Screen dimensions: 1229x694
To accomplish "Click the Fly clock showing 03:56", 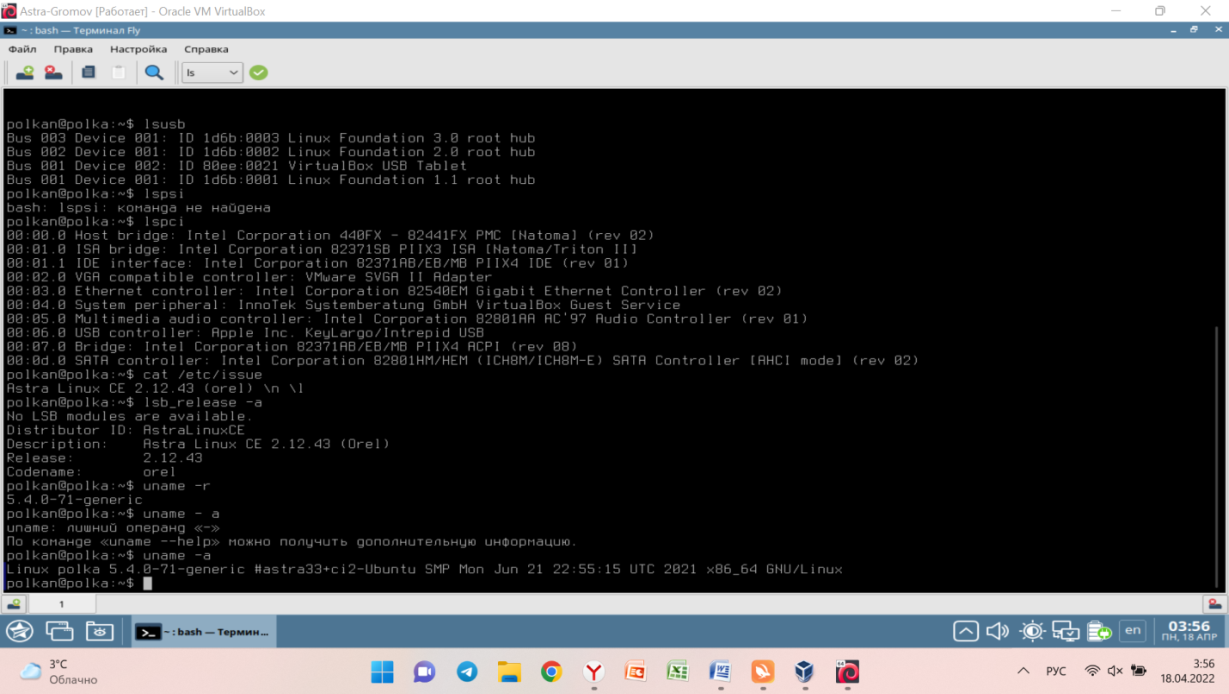I will 1188,631.
